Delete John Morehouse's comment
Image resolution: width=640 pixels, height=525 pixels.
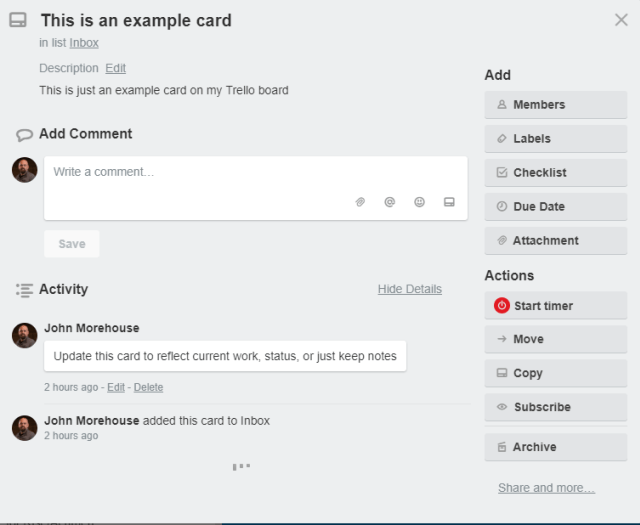click(x=148, y=387)
